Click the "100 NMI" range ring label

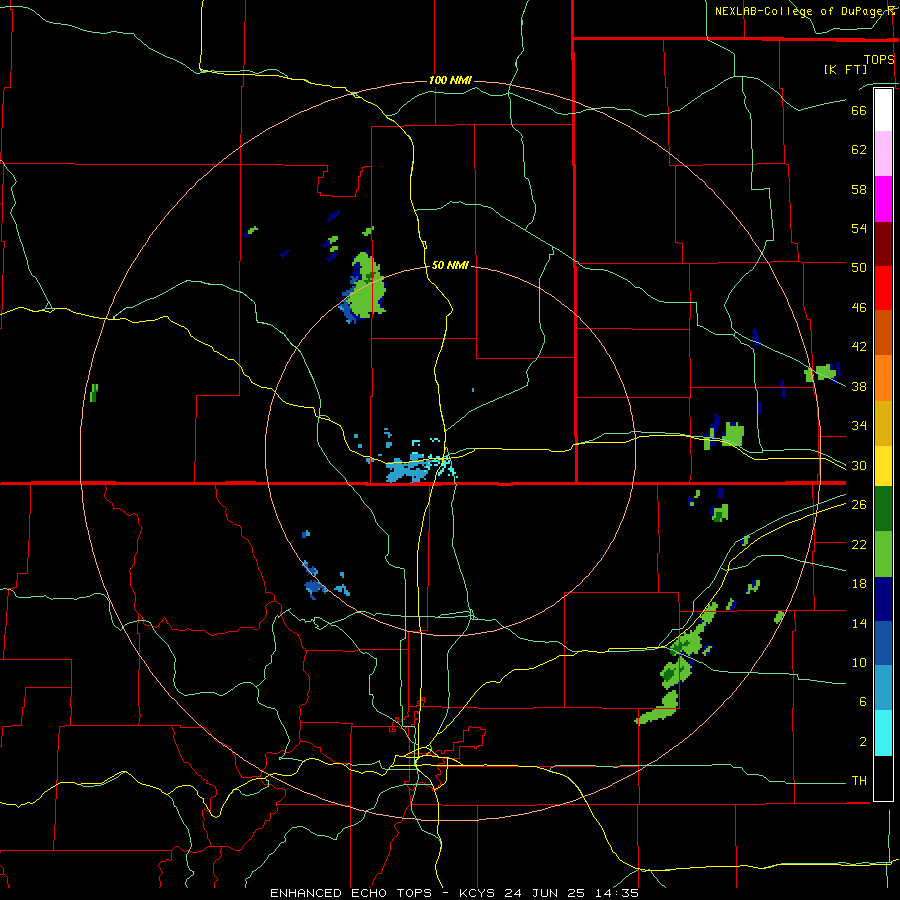click(451, 80)
